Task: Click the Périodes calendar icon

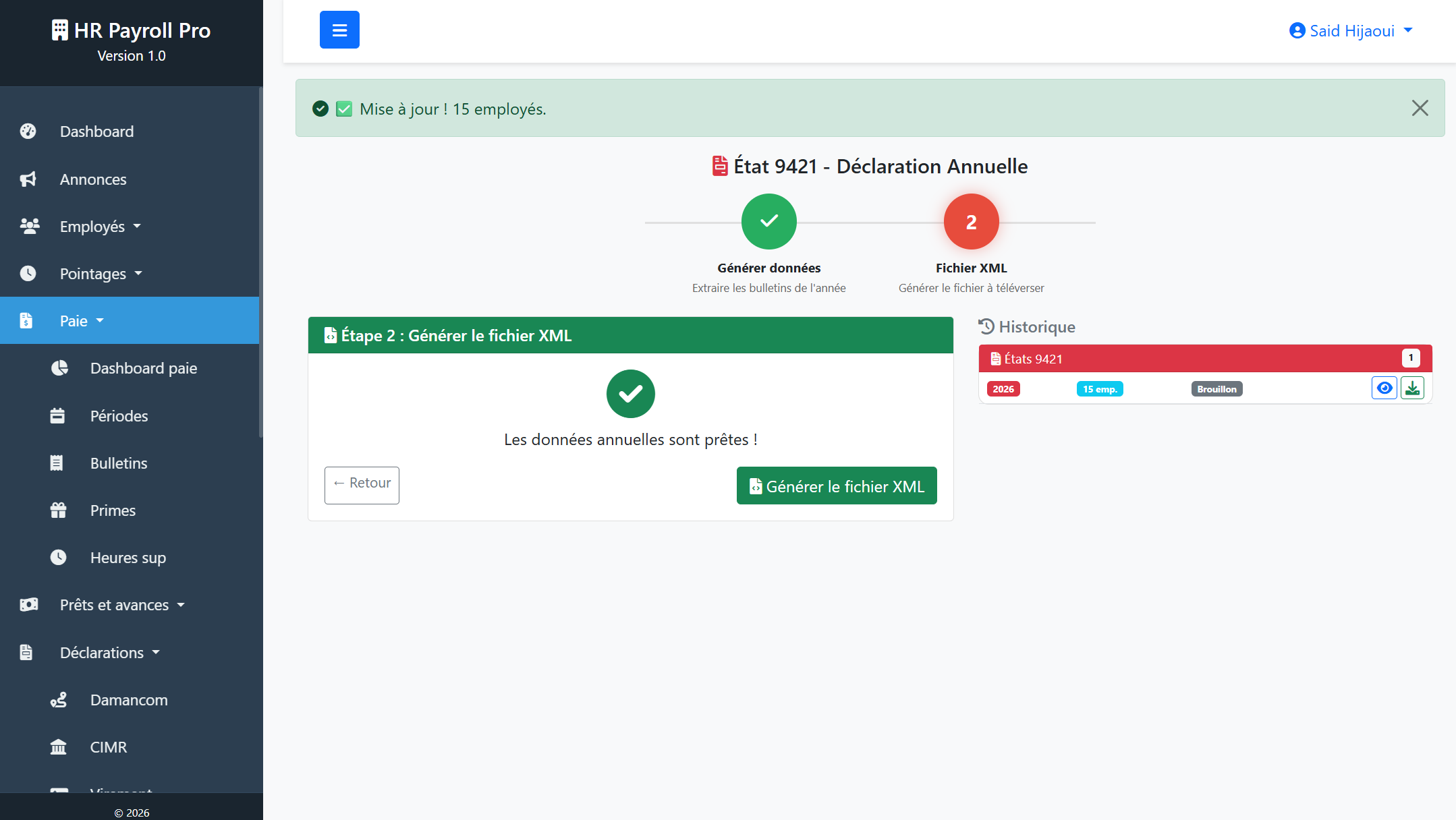Action: point(57,416)
